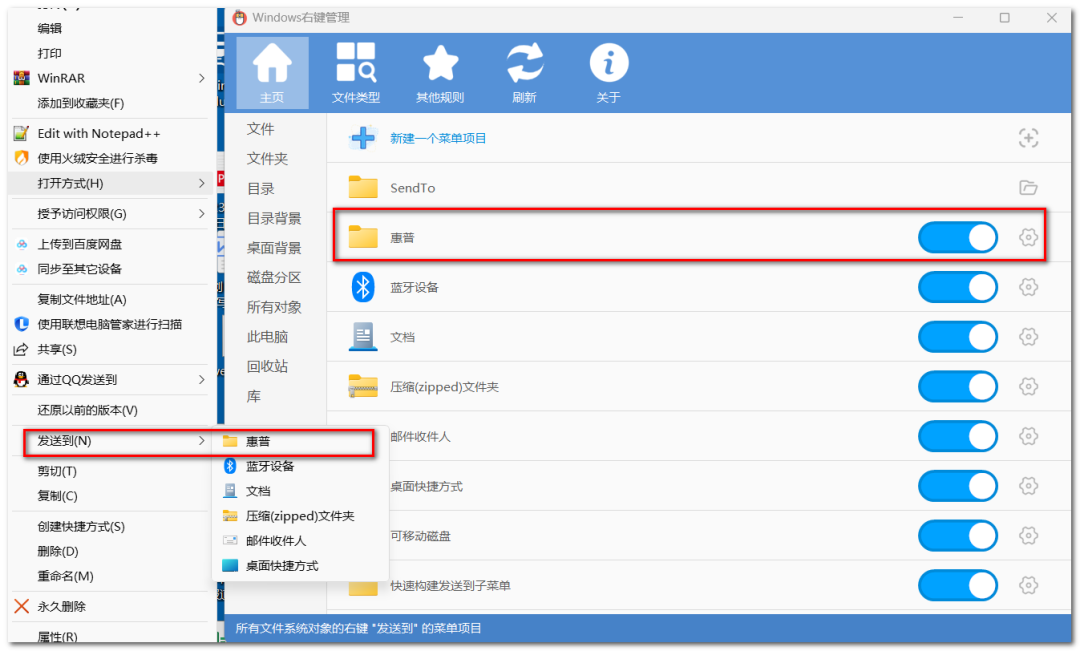Switch off 快速构建发送到子菜单 toggle
This screenshot has width=1080, height=651.
coord(958,585)
